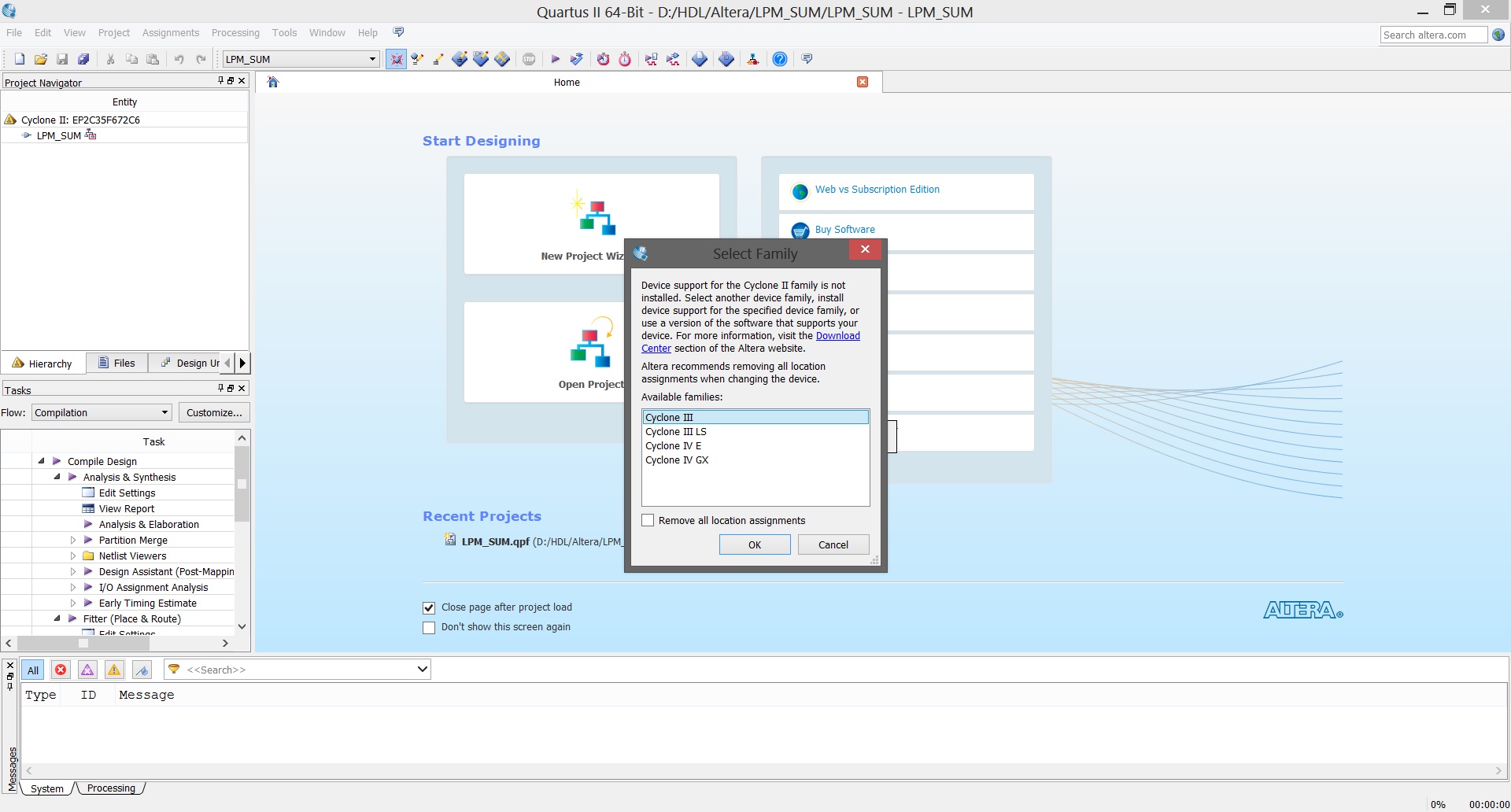Open a file using the folder icon

(41, 59)
